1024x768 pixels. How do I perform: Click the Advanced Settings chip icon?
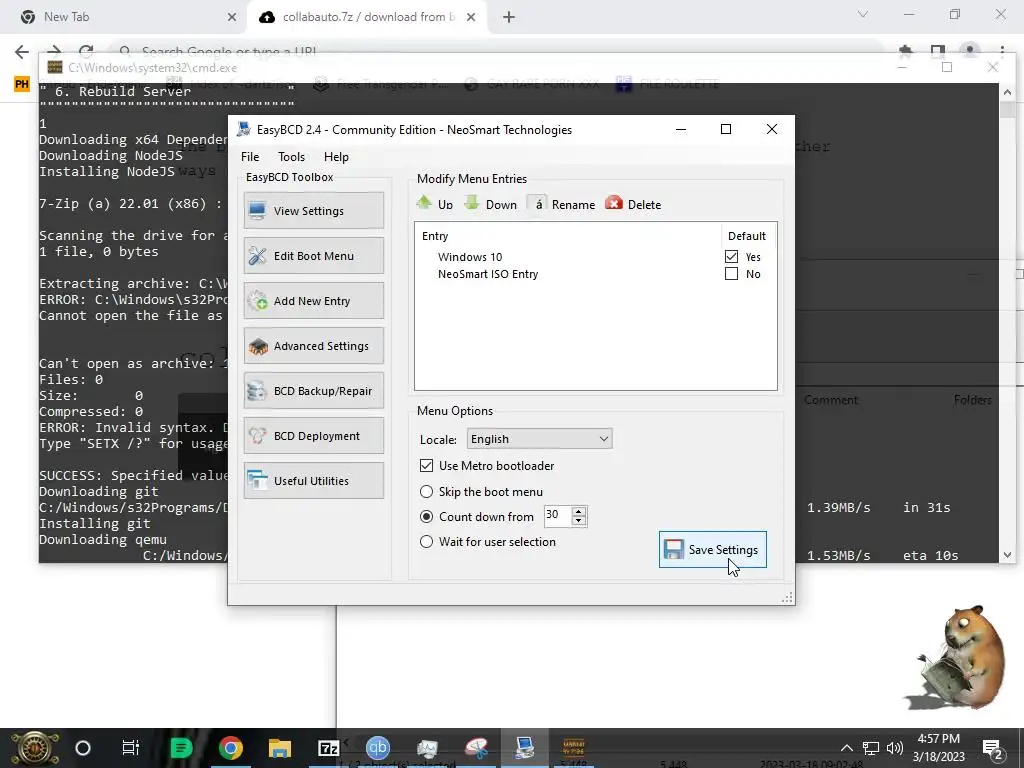[x=257, y=345]
